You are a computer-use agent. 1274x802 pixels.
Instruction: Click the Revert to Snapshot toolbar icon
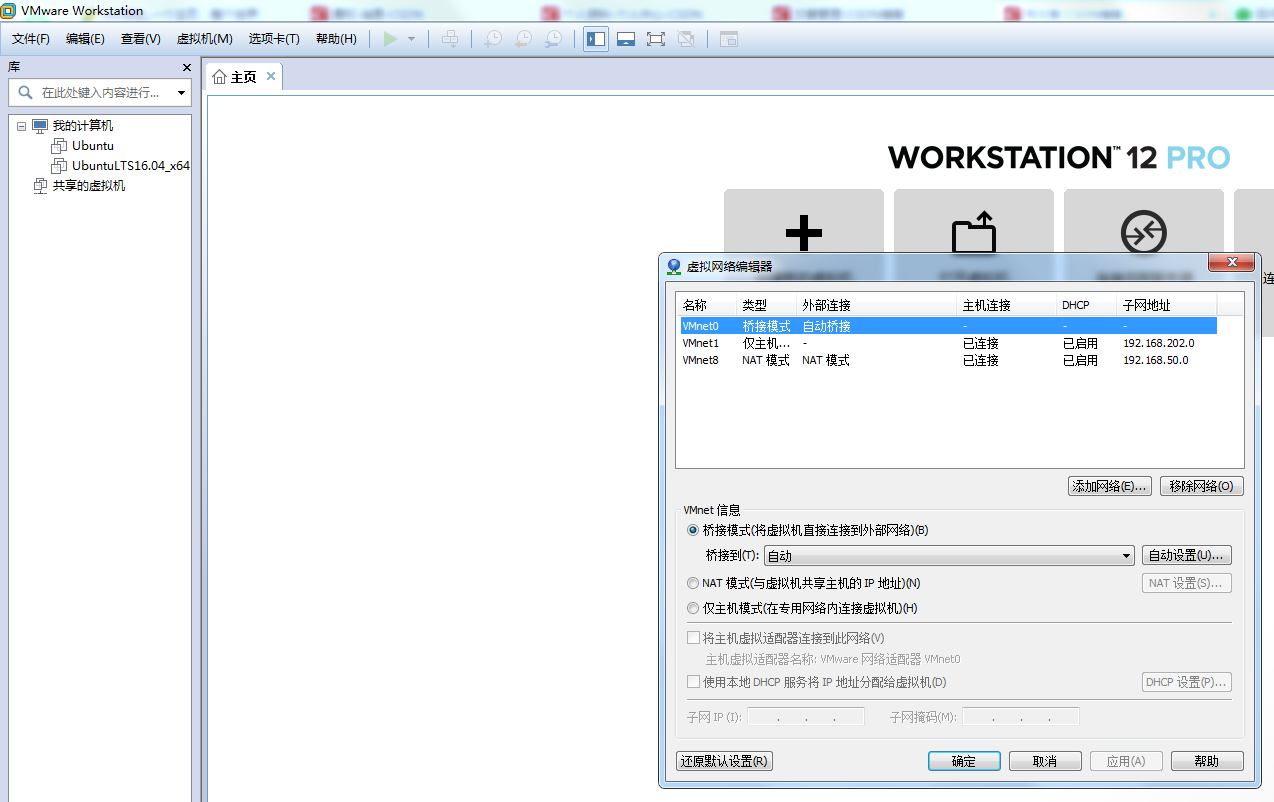[x=523, y=39]
